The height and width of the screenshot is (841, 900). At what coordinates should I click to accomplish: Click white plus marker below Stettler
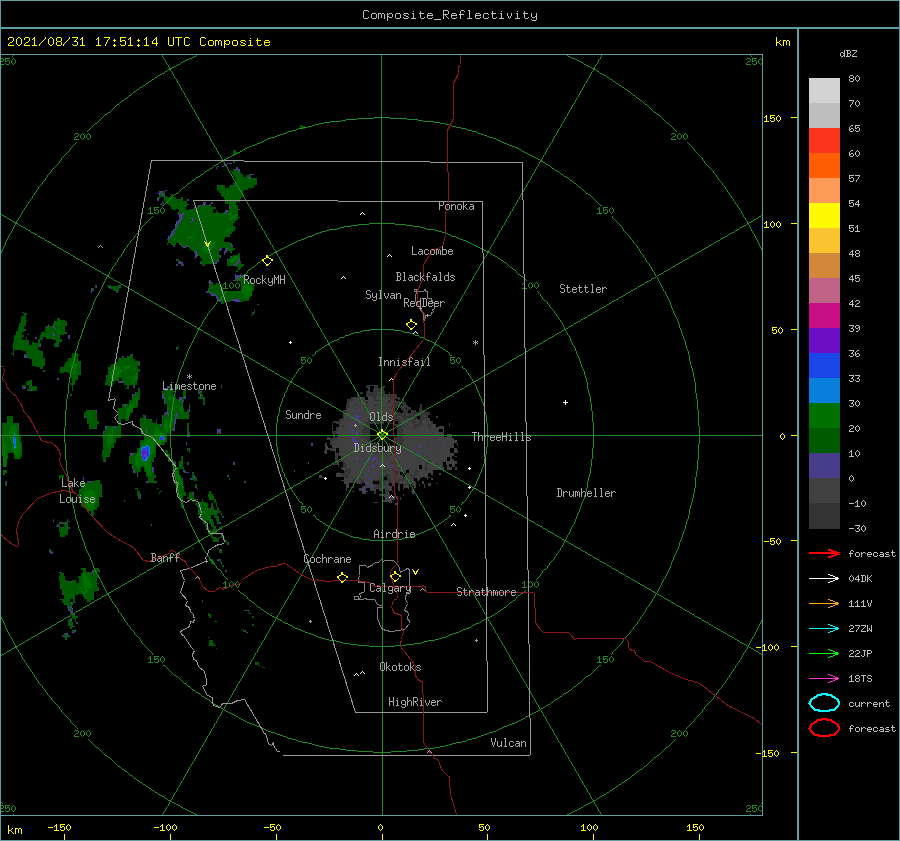(x=565, y=402)
